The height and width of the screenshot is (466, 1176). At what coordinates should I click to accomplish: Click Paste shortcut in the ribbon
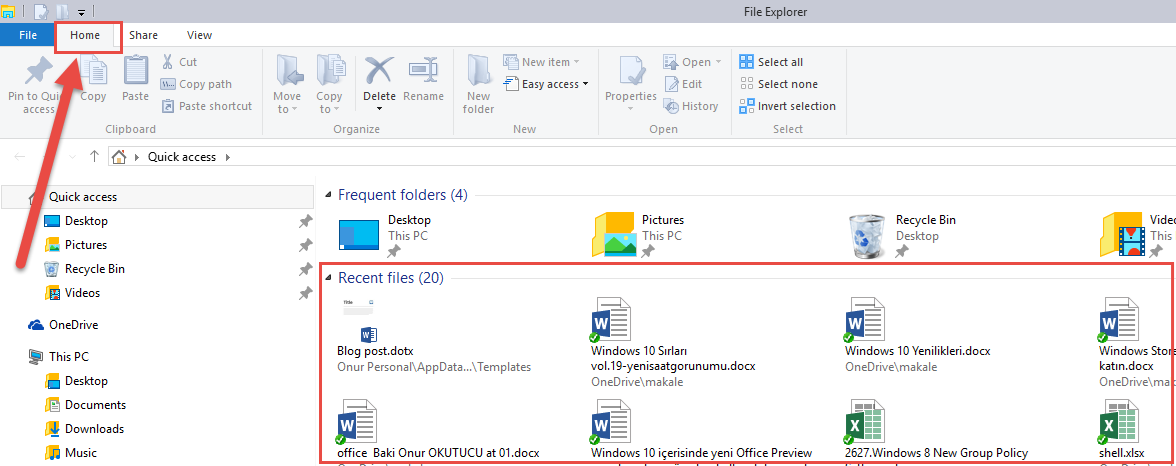(x=207, y=106)
